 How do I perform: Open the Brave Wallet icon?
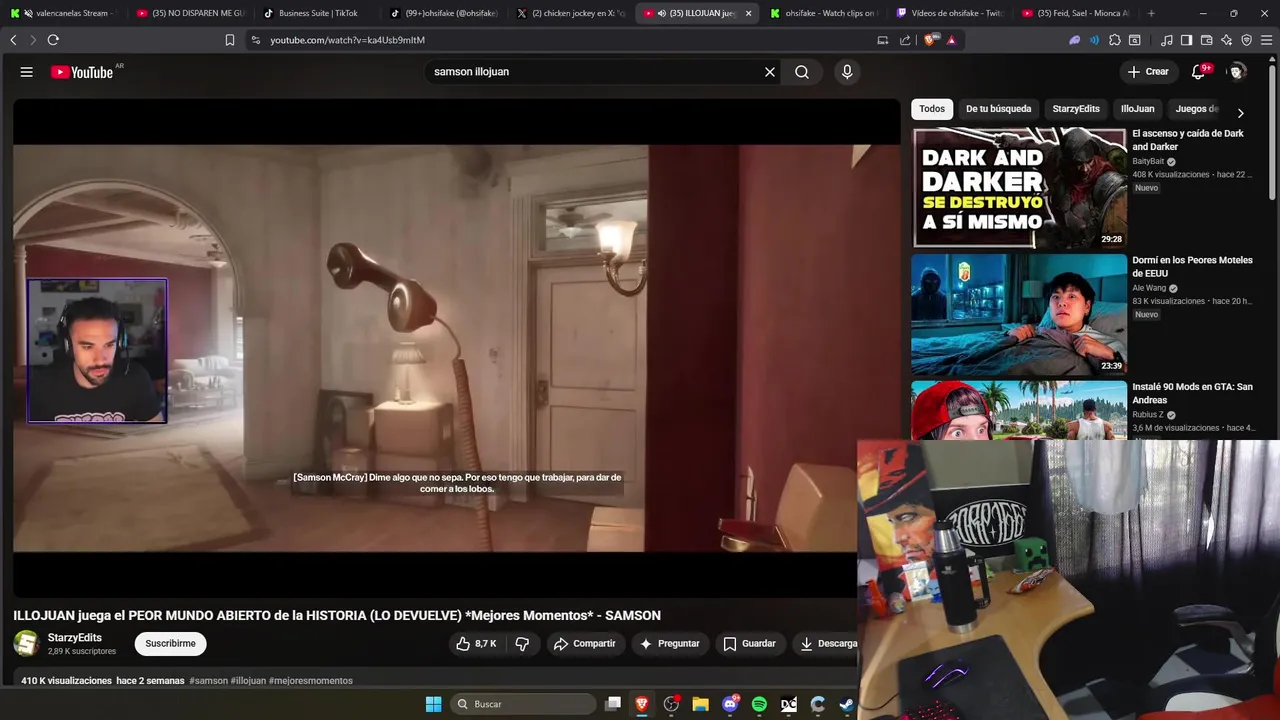pyautogui.click(x=1206, y=40)
